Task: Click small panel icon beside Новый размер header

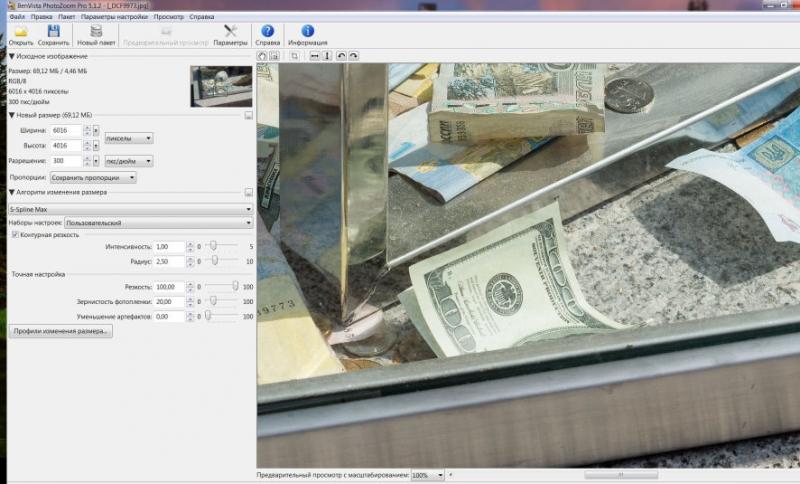Action: coord(248,116)
